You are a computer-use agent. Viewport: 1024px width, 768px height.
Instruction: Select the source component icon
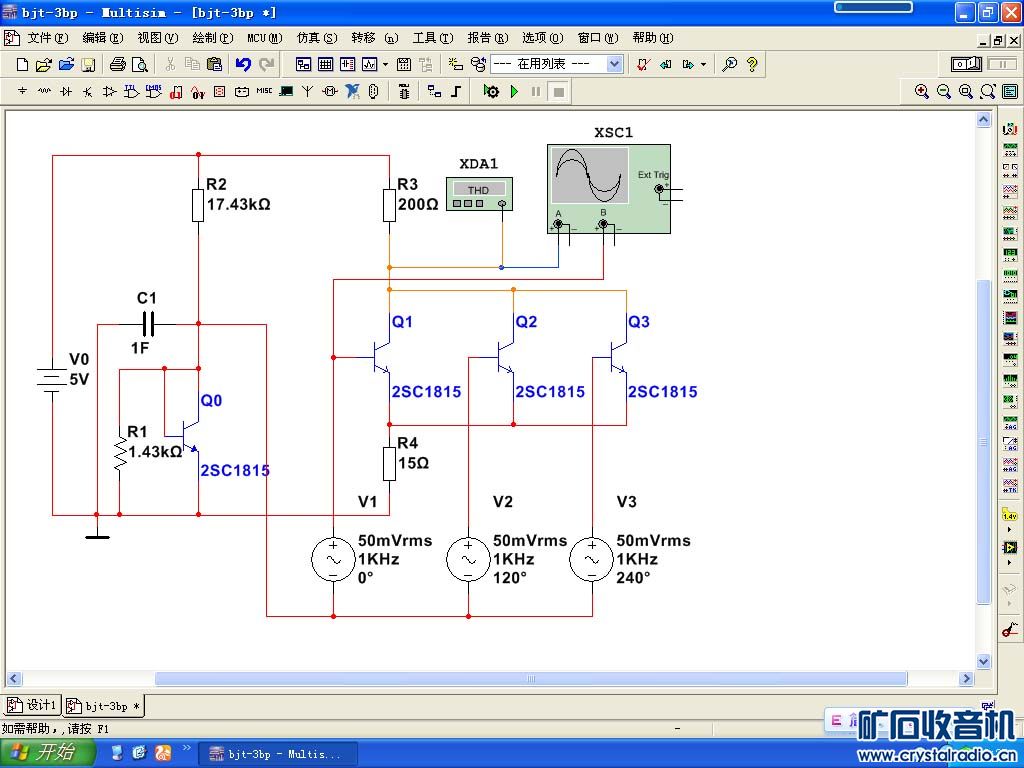coord(22,91)
